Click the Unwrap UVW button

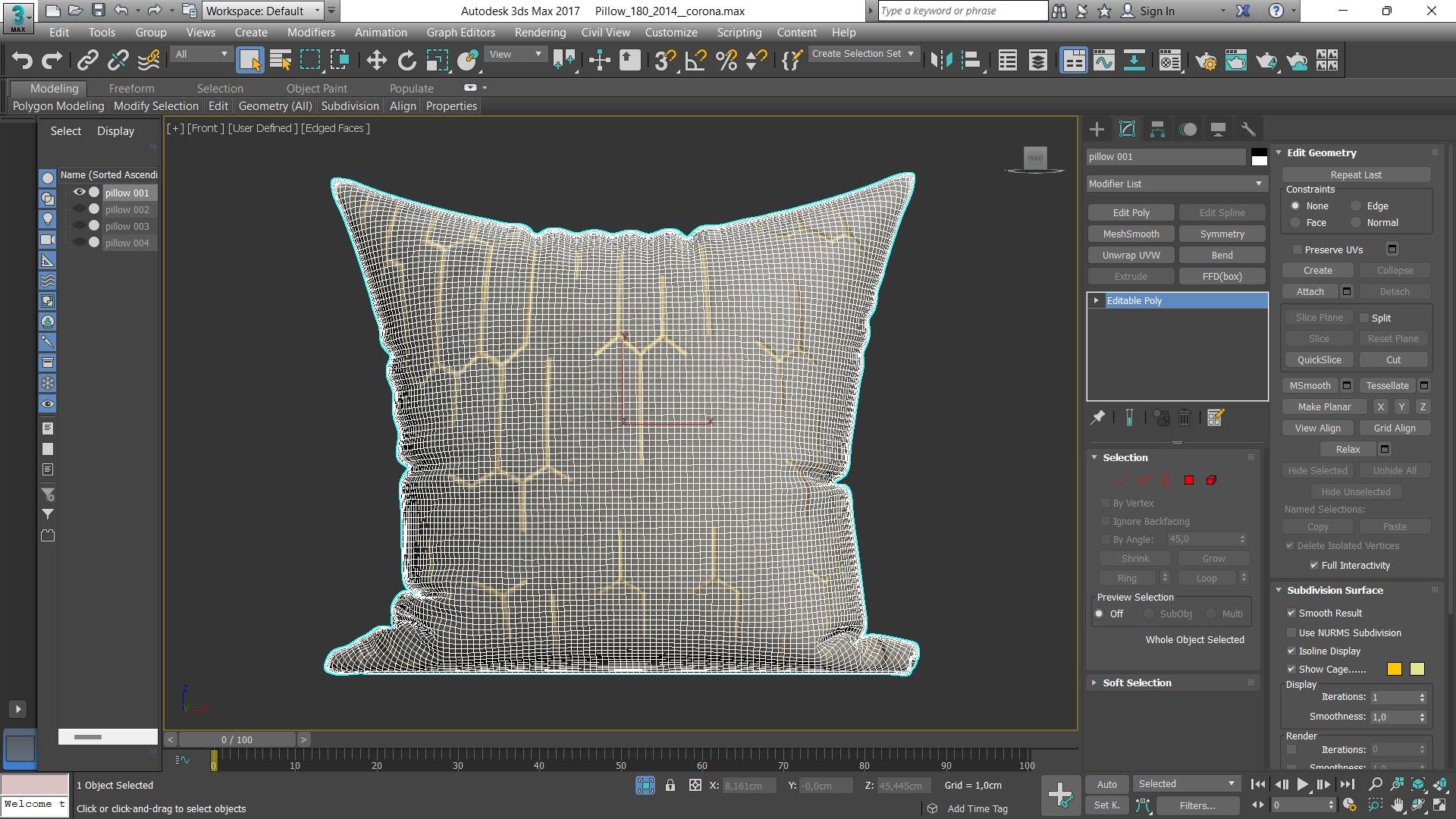coord(1131,256)
